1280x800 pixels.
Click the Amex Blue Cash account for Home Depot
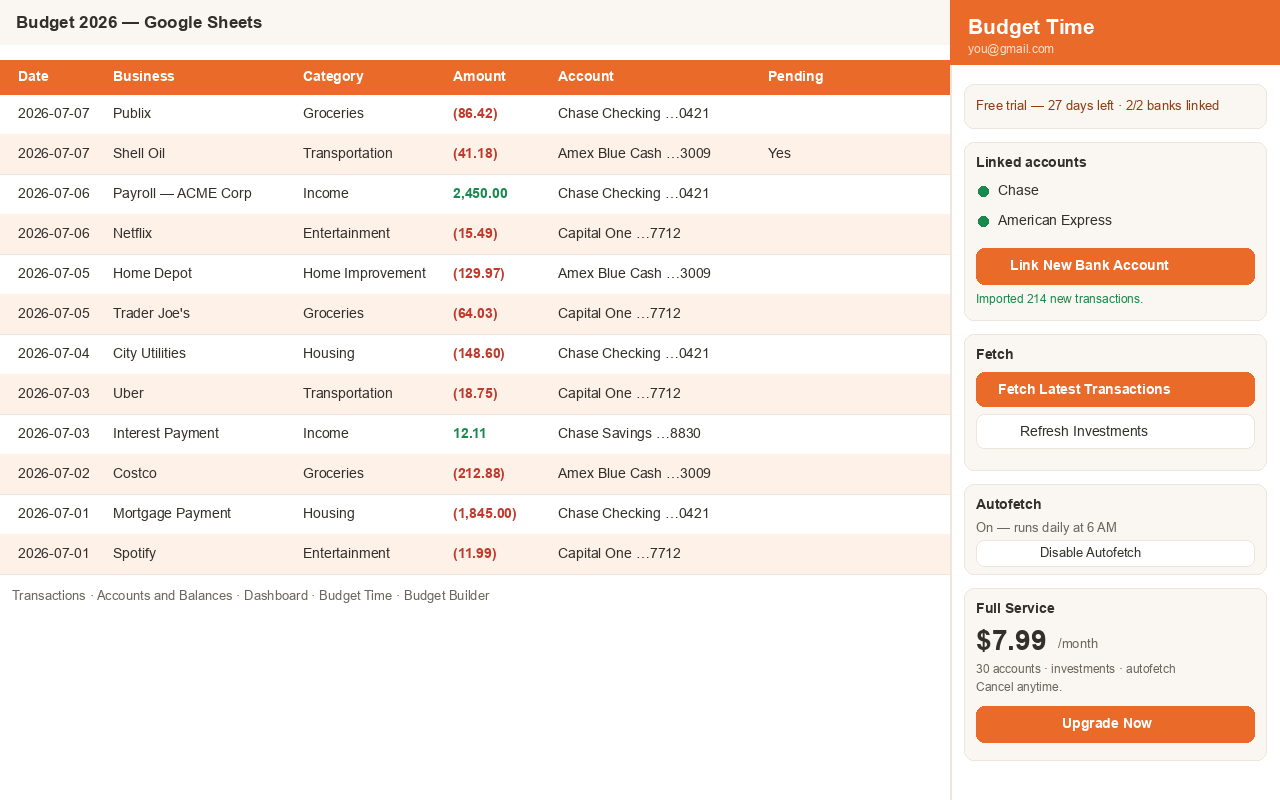pyautogui.click(x=634, y=274)
